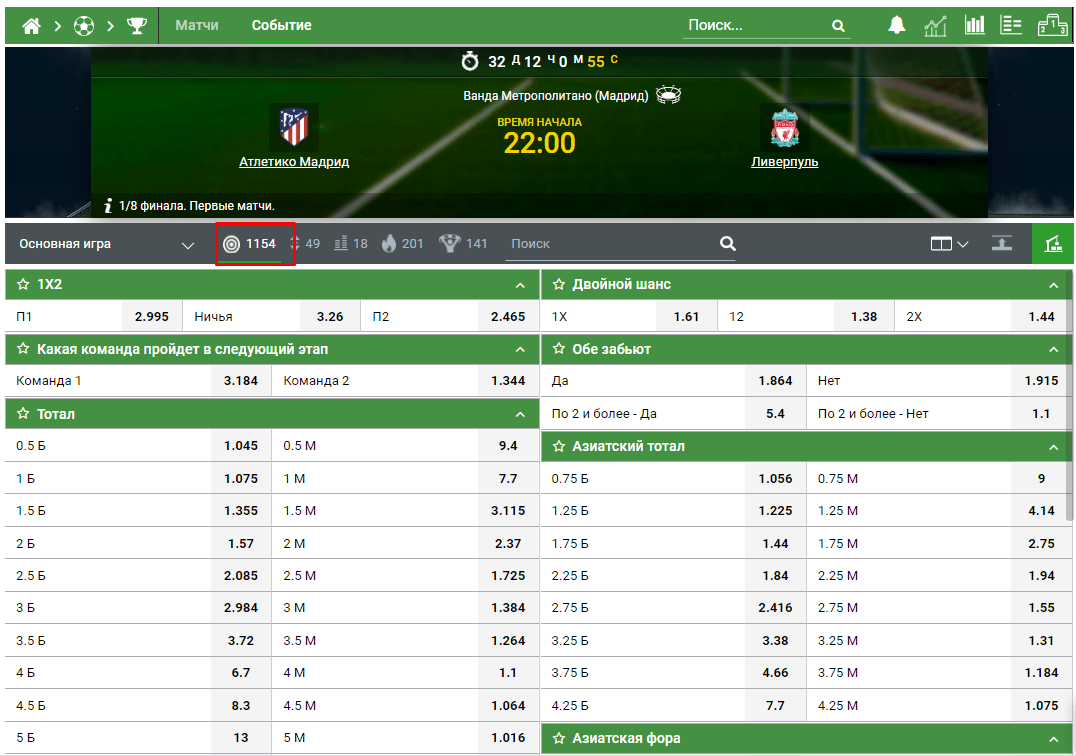Screen dimensions: 1076x756
Task: Open the notifications bell icon
Action: pyautogui.click(x=897, y=26)
